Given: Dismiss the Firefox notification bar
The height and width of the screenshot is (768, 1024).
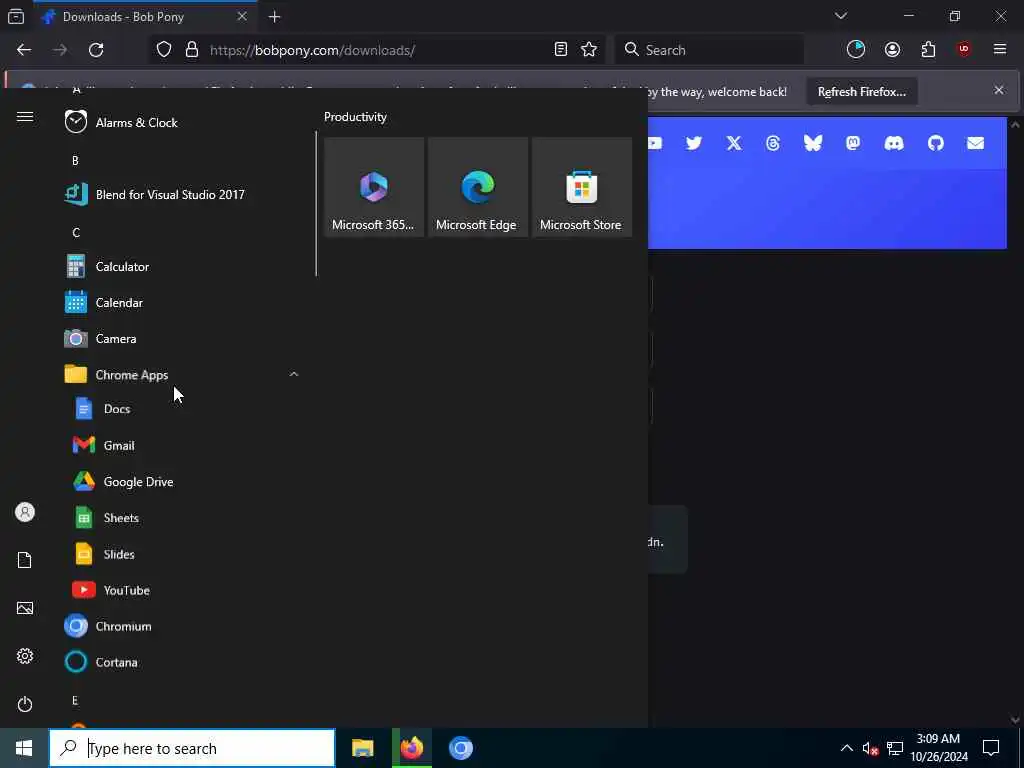Looking at the screenshot, I should tap(999, 90).
